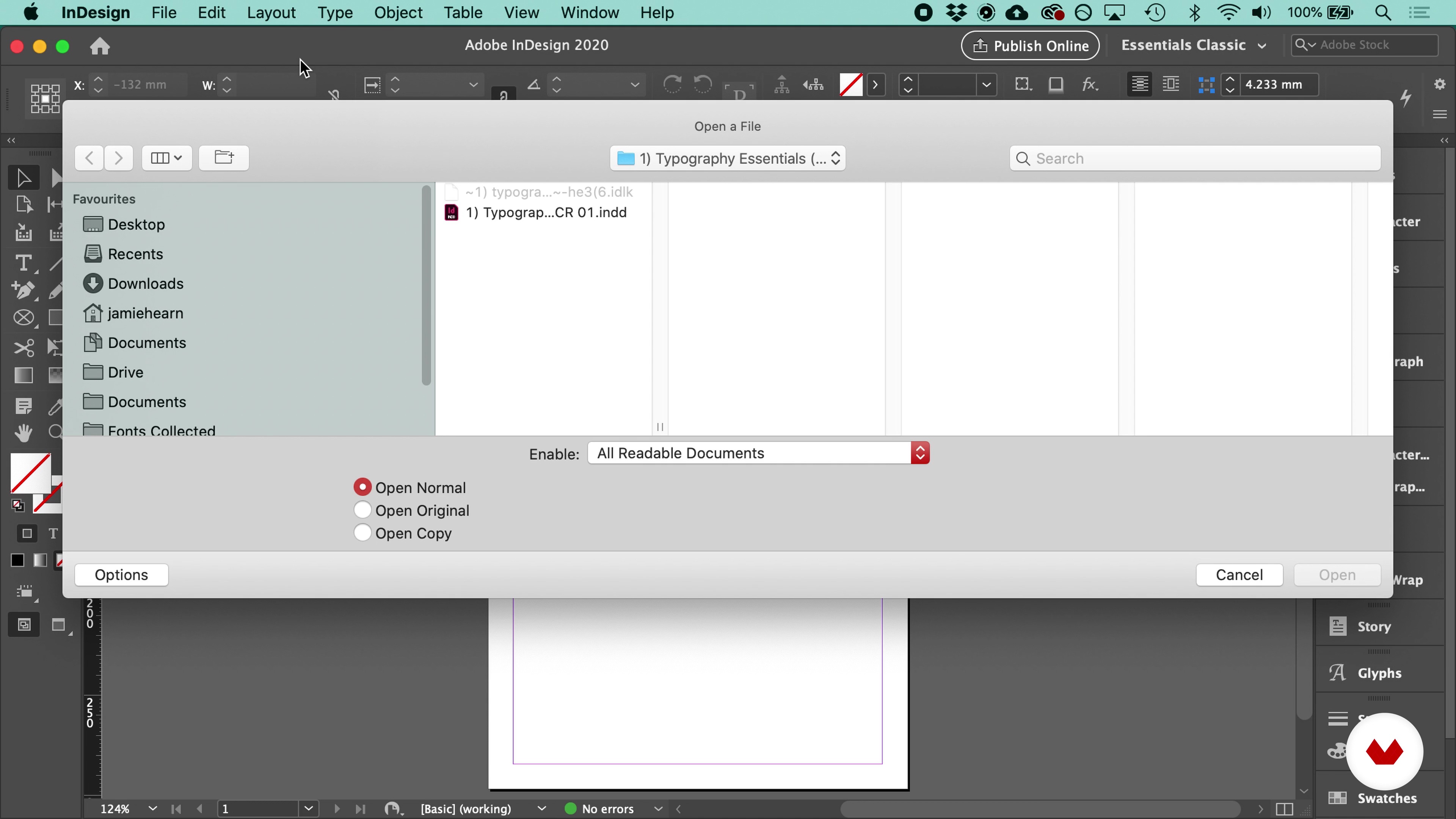Click the Publish Online button
Image resolution: width=1456 pixels, height=819 pixels.
[1030, 45]
